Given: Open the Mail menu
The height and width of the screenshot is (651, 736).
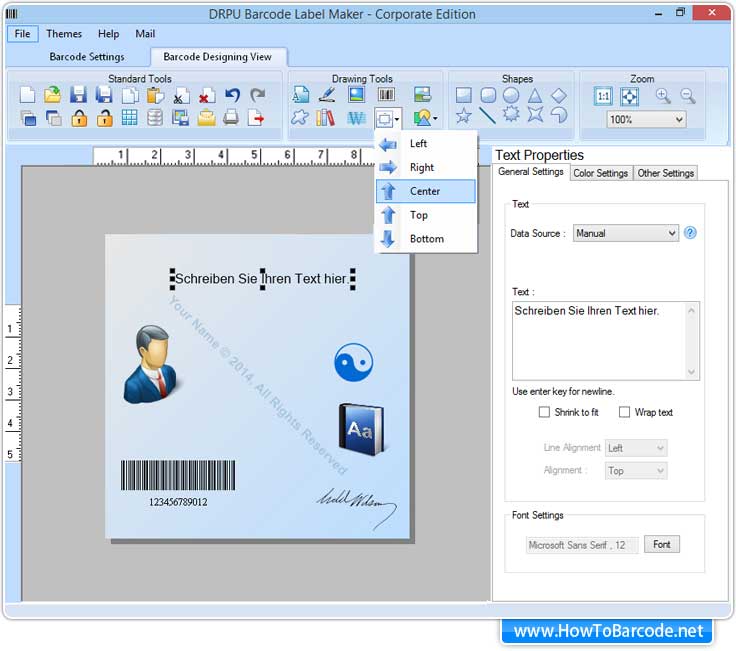Looking at the screenshot, I should [145, 34].
